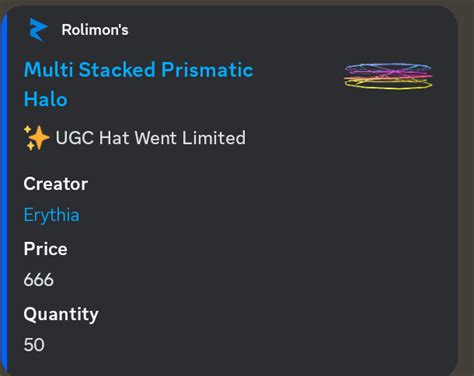
Task: Click the Rolimon's blue logo icon
Action: (38, 30)
